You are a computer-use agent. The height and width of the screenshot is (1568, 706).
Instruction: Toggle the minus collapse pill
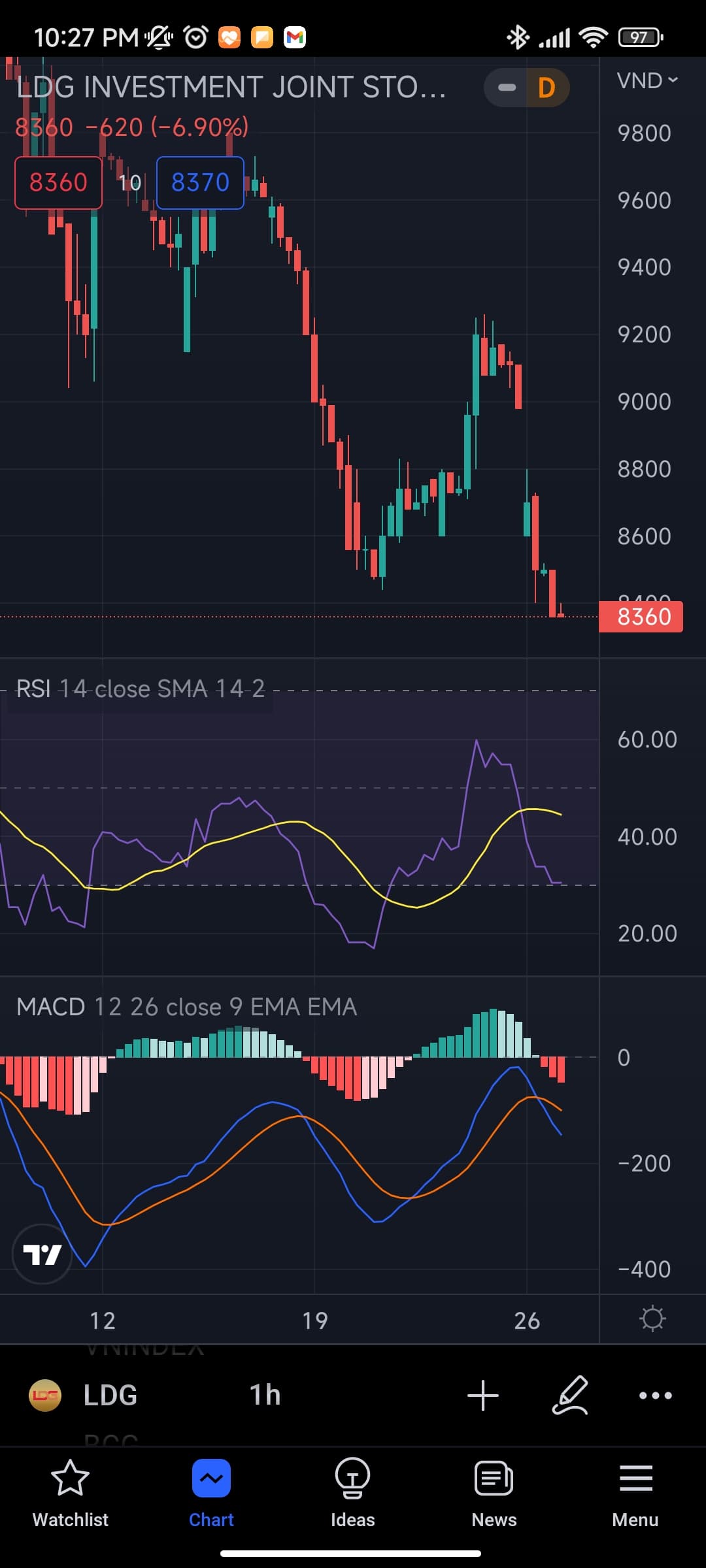507,88
